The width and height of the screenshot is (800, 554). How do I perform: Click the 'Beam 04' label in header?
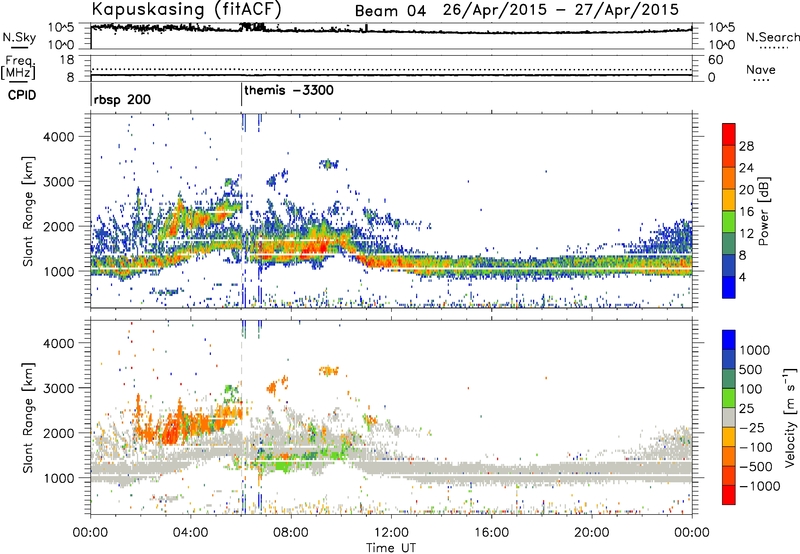(x=390, y=11)
